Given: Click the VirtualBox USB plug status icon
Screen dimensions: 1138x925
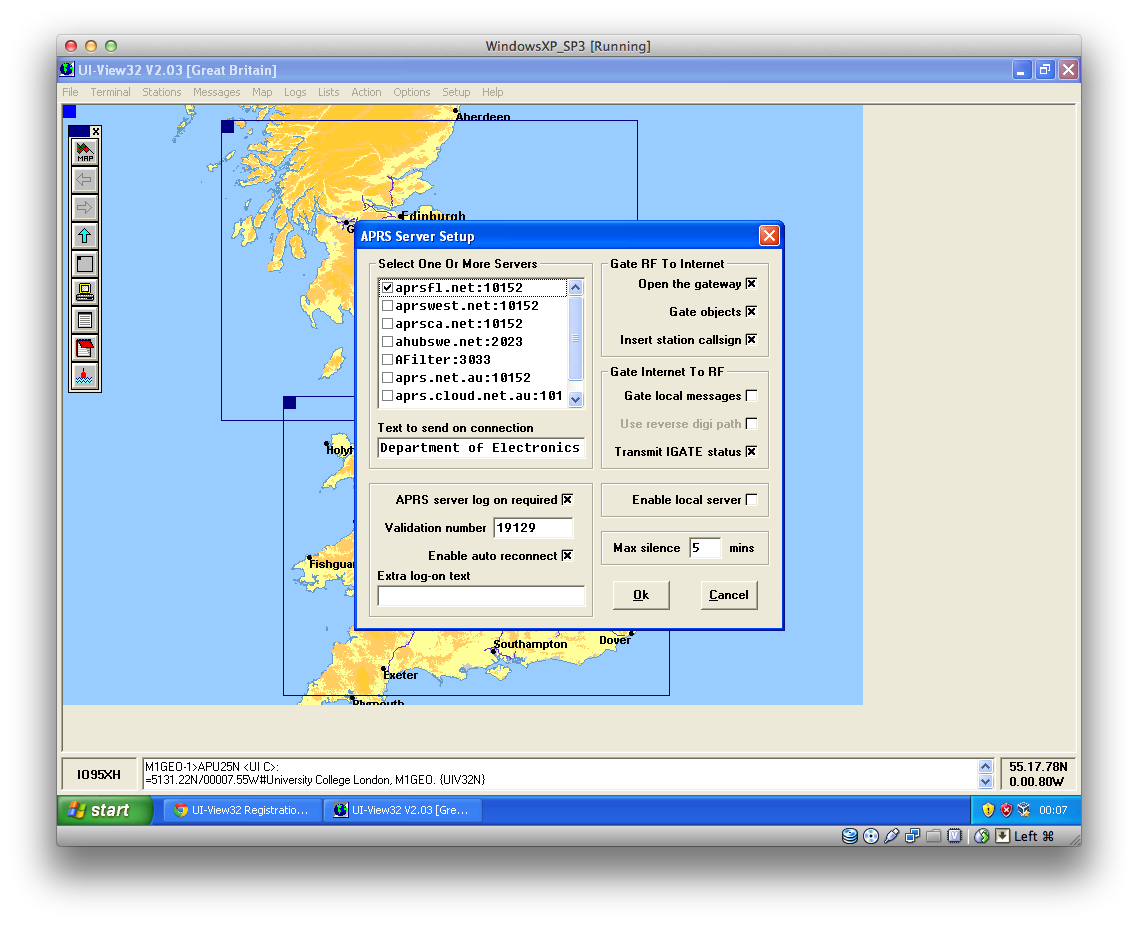Looking at the screenshot, I should pyautogui.click(x=891, y=836).
